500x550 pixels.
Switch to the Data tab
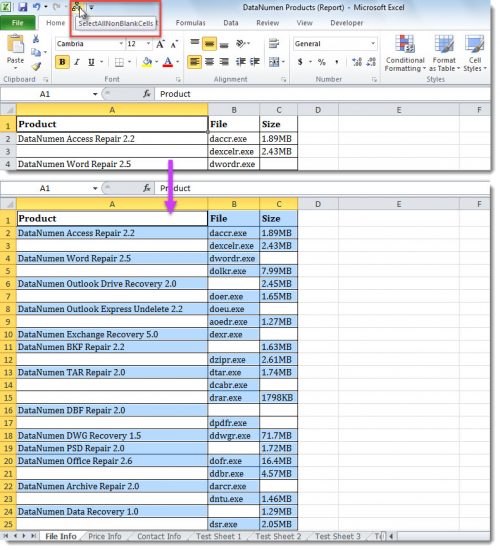231,23
